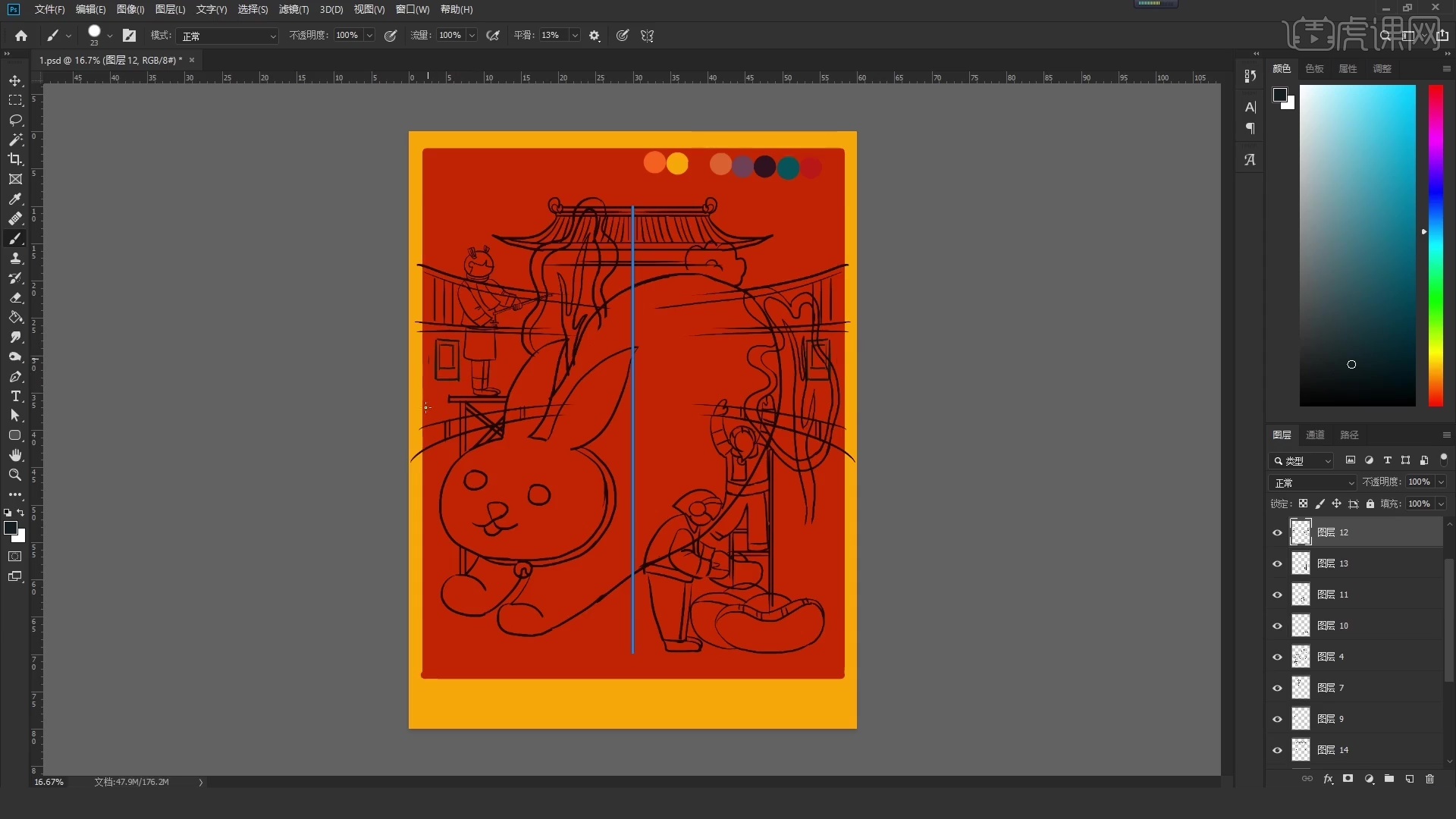This screenshot has width=1456, height=819.
Task: Select the History Brush tool
Action: (x=15, y=278)
